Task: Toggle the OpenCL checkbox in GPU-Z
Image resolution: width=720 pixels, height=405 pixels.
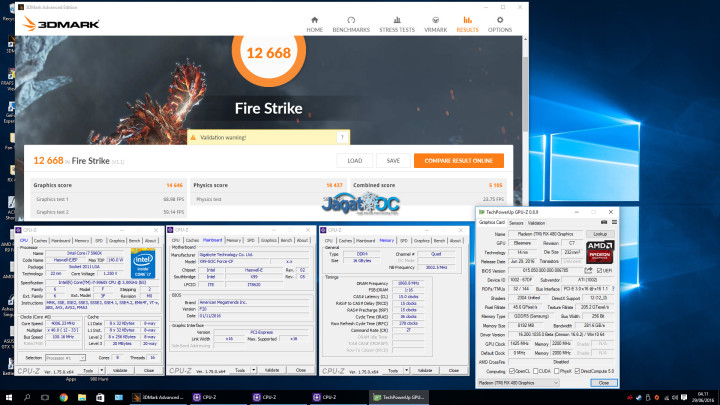Action: 512,371
